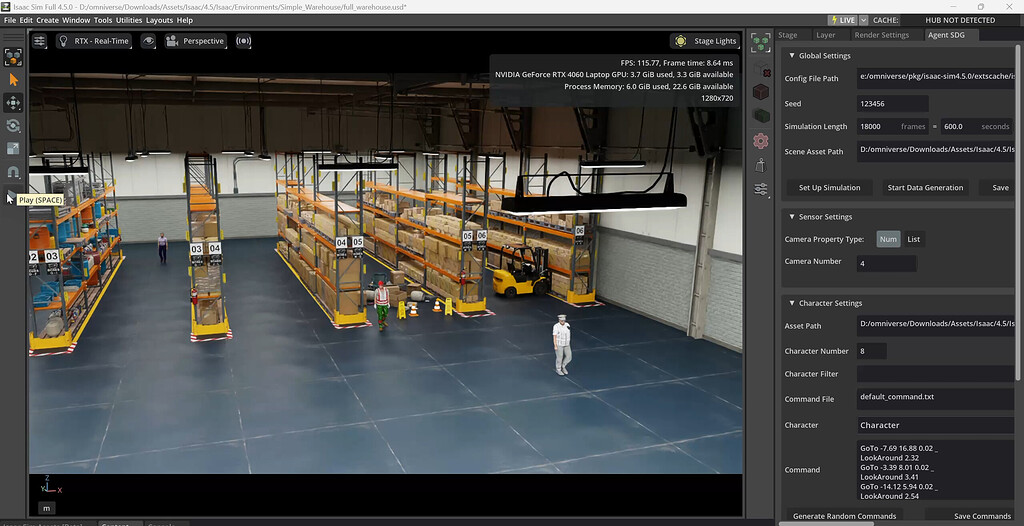Activate the Scale tool
Viewport: 1024px width, 526px height.
click(x=14, y=148)
